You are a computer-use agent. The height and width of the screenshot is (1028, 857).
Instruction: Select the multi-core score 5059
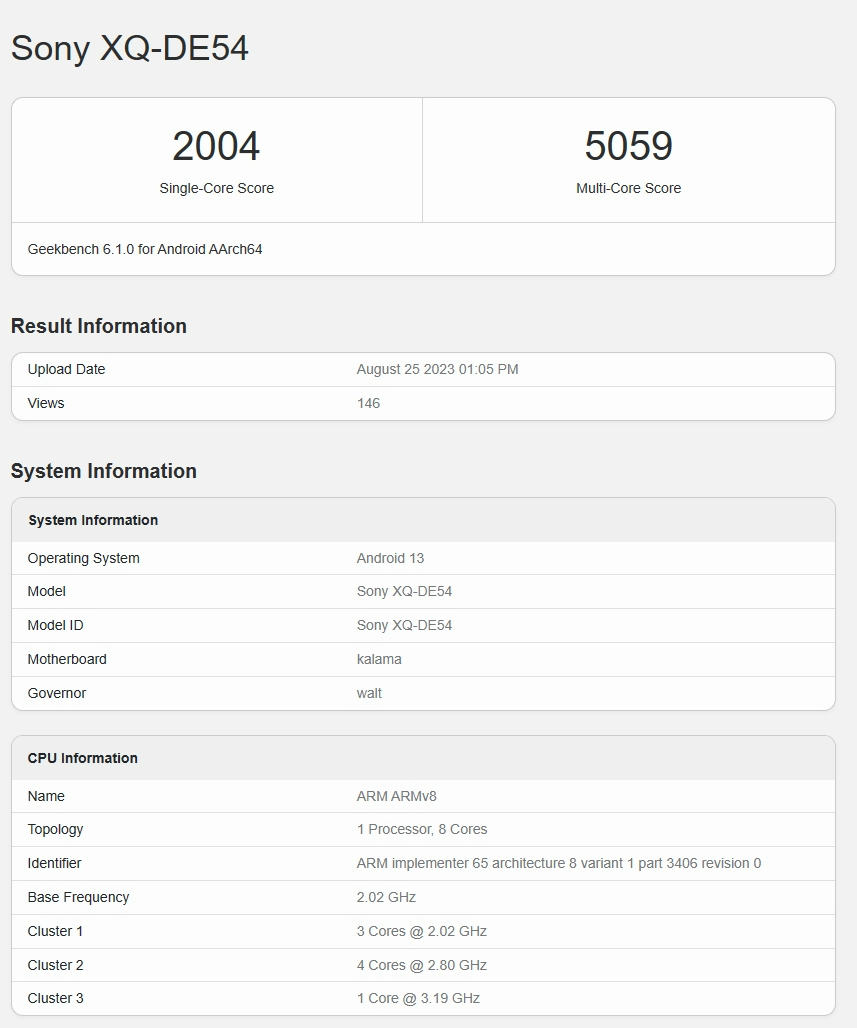pos(628,146)
